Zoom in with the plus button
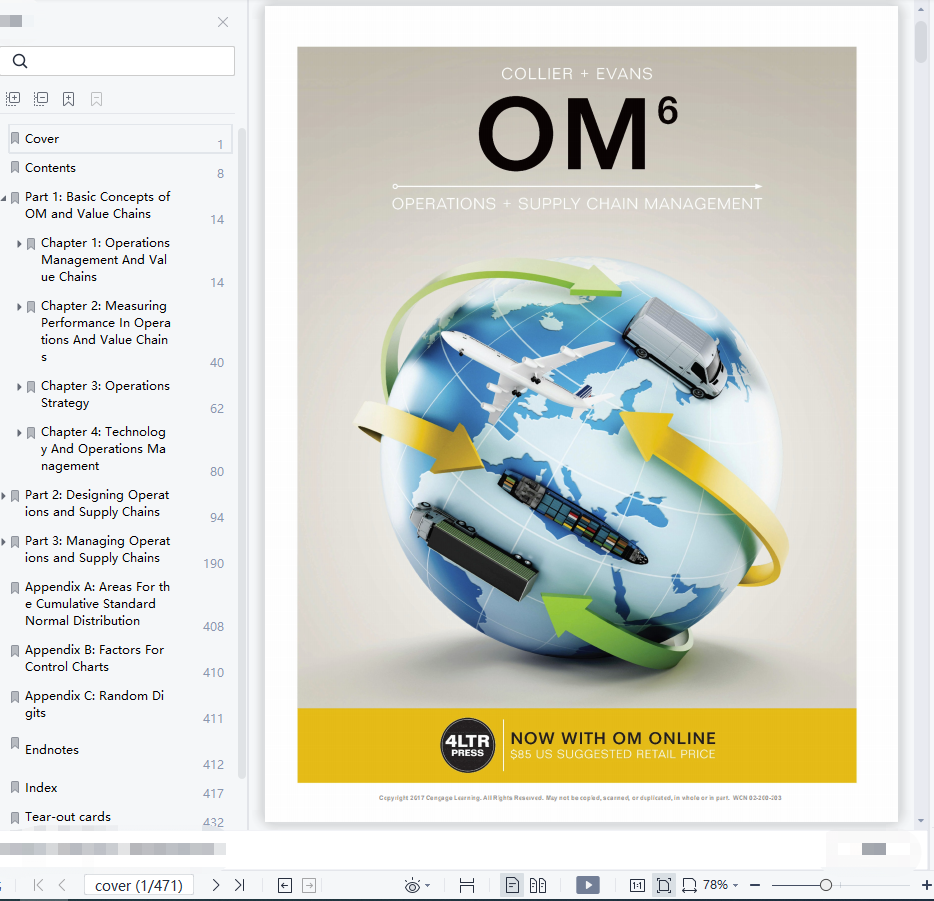The width and height of the screenshot is (934, 901). coord(926,886)
